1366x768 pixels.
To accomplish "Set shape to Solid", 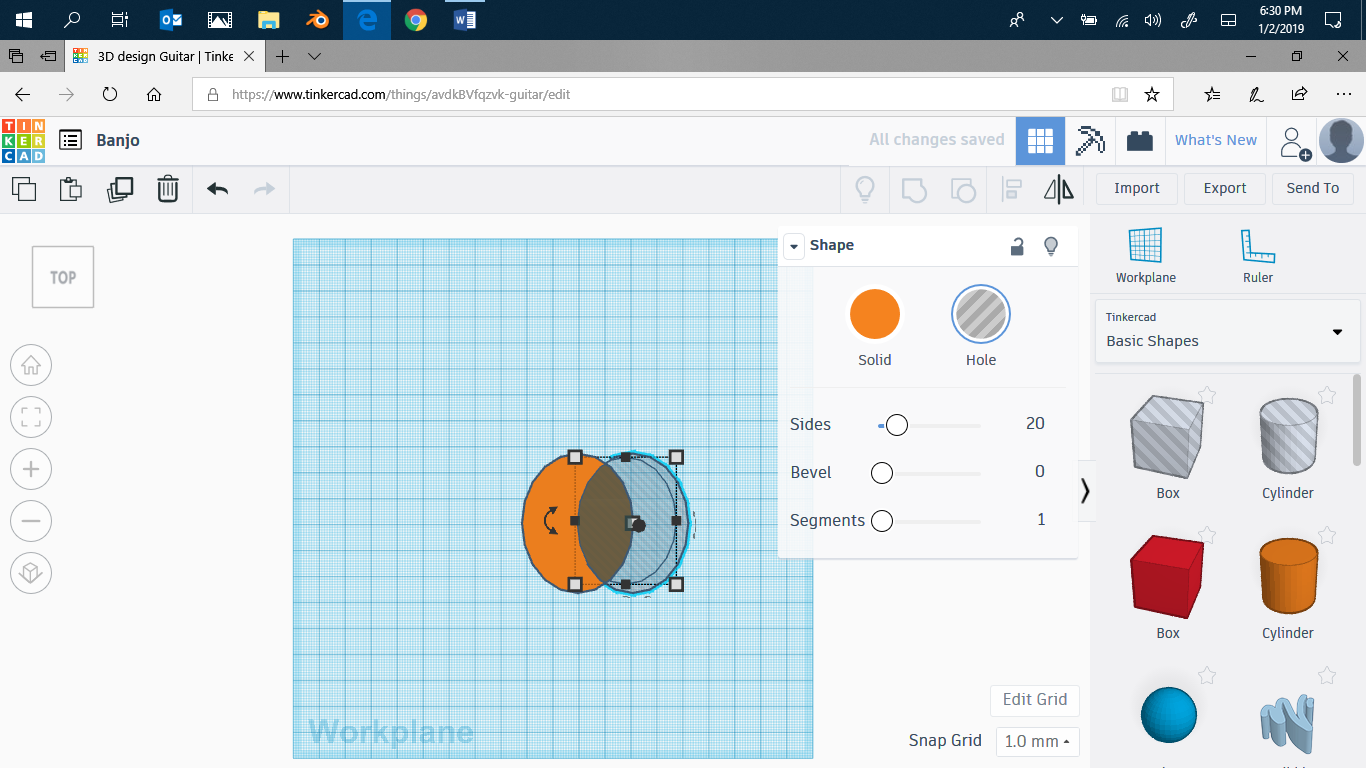I will pyautogui.click(x=875, y=314).
